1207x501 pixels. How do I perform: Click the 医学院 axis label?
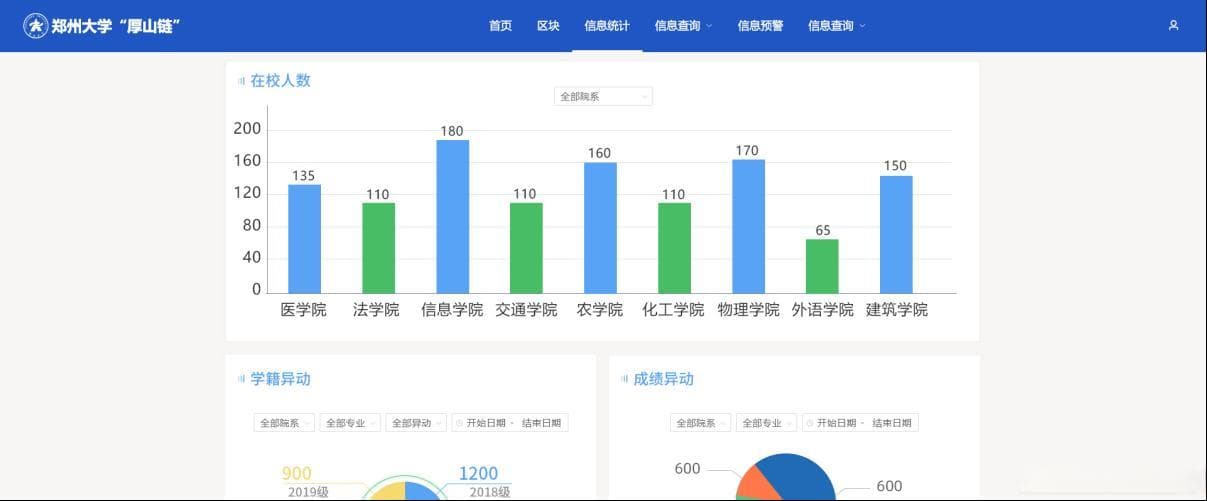tap(304, 310)
